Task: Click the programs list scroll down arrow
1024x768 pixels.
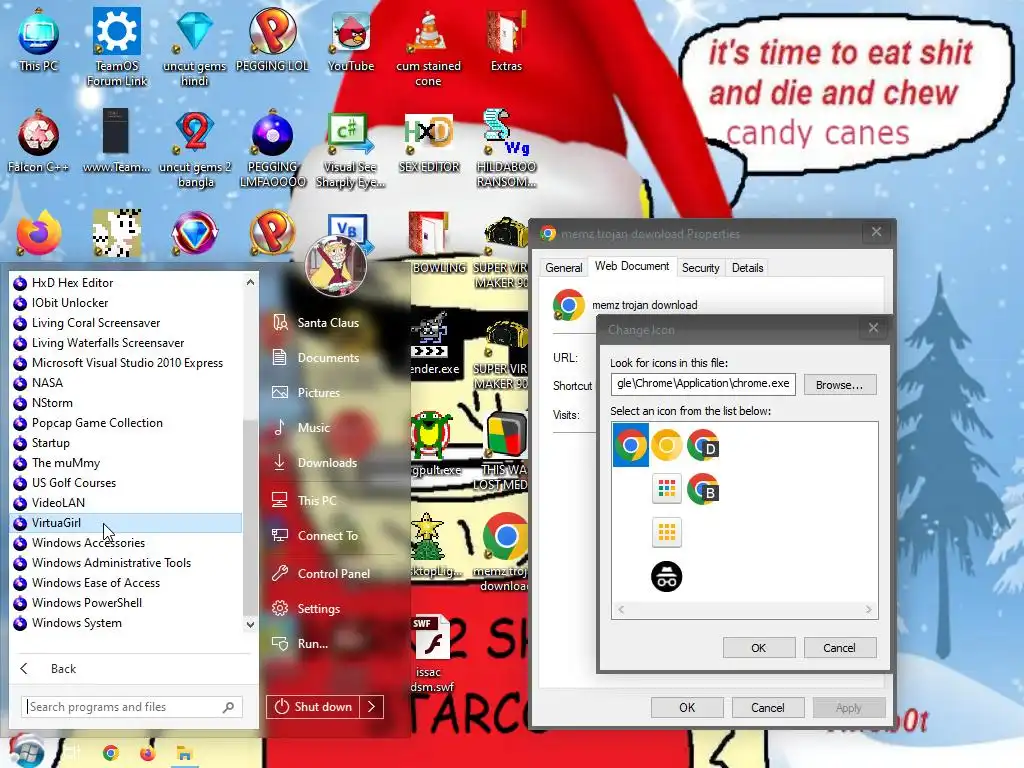Action: 250,624
